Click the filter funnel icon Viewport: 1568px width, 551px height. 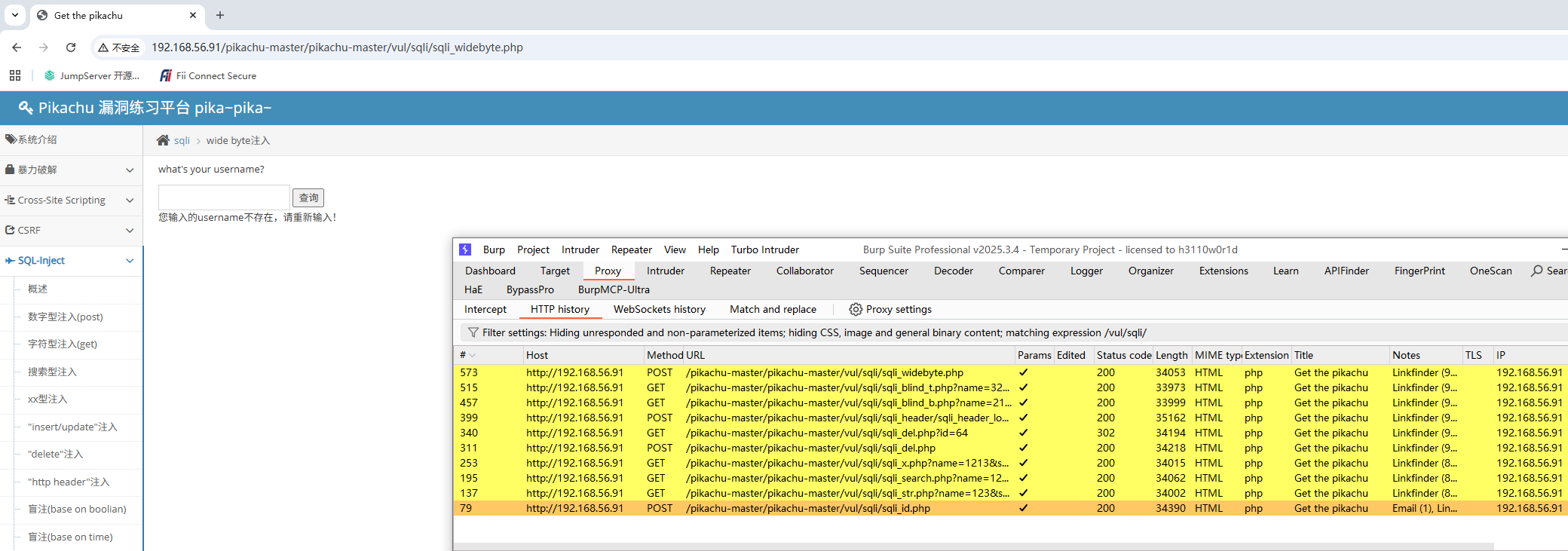pos(473,332)
